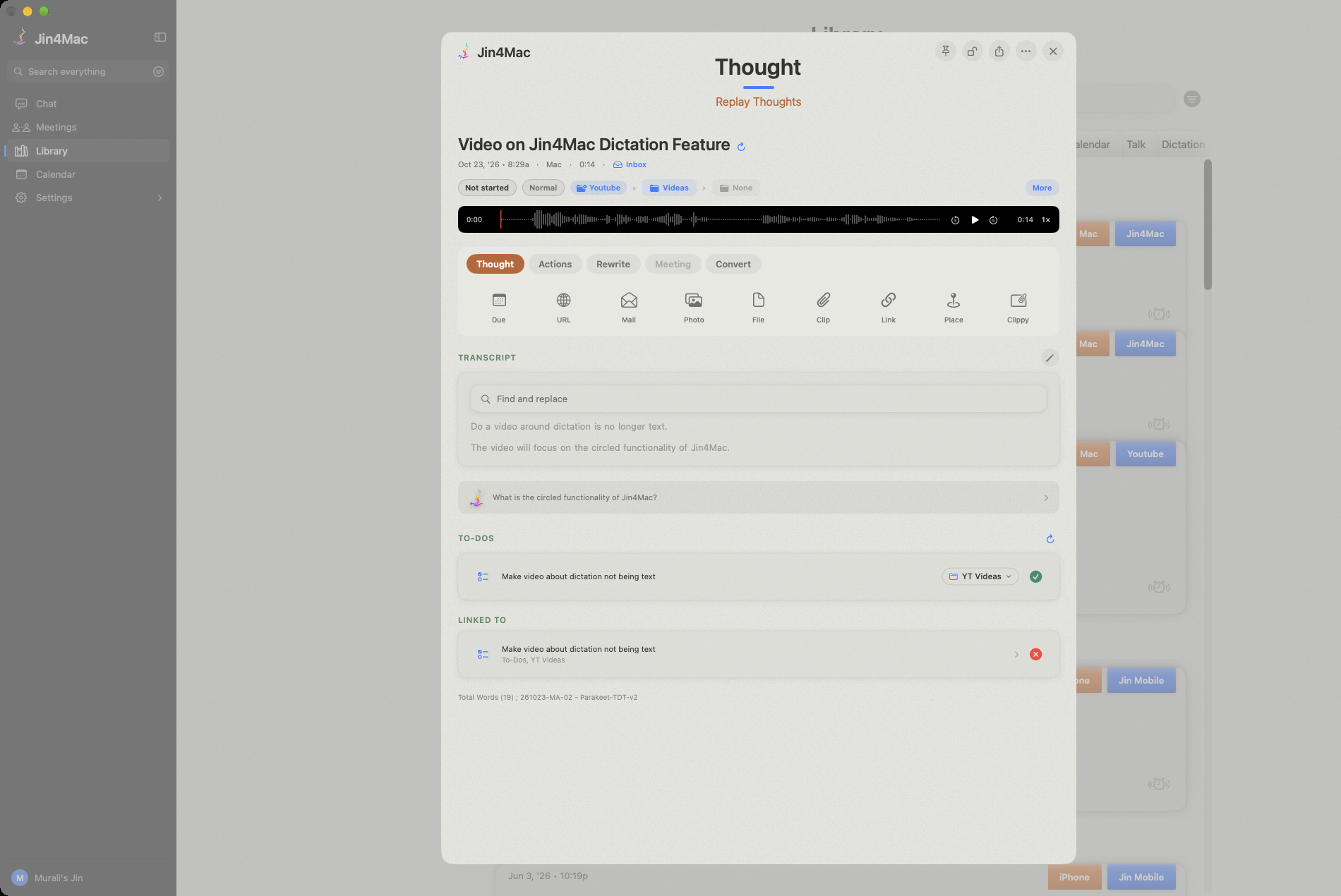Pin this thought using pin icon

pos(946,51)
